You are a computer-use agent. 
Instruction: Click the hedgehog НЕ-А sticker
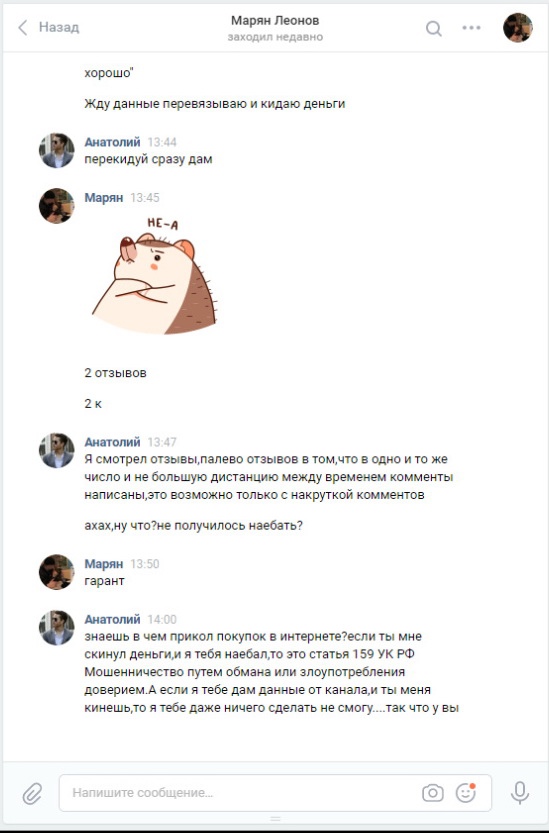pos(154,275)
